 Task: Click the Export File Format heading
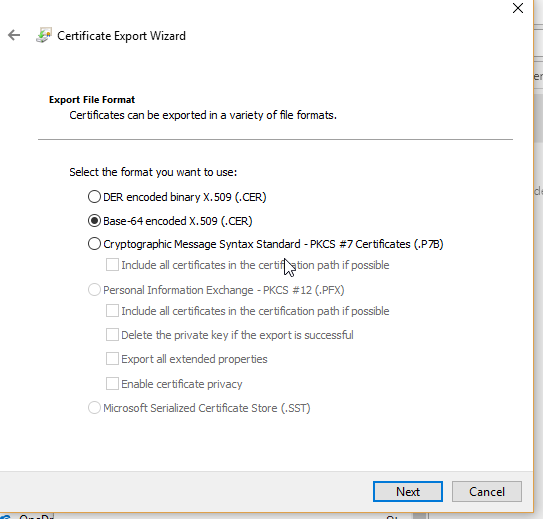point(92,100)
